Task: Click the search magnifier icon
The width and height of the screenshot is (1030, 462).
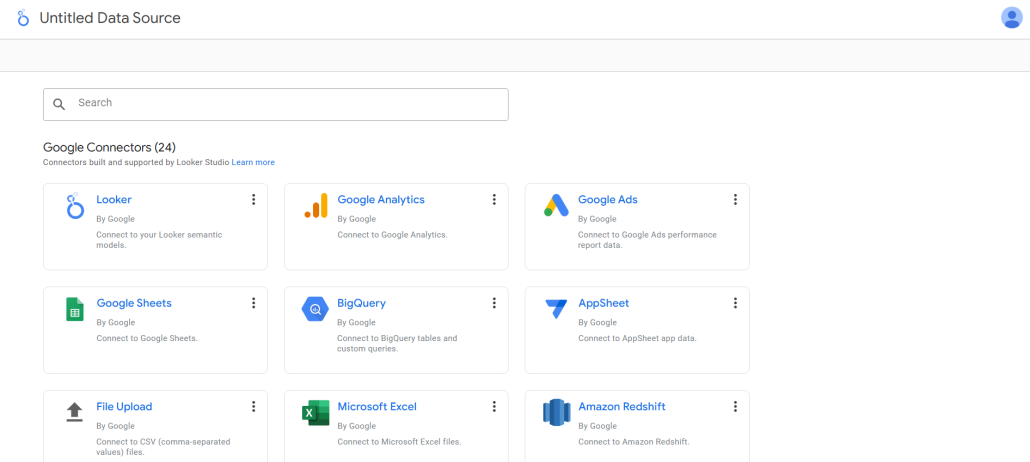Action: (x=59, y=104)
